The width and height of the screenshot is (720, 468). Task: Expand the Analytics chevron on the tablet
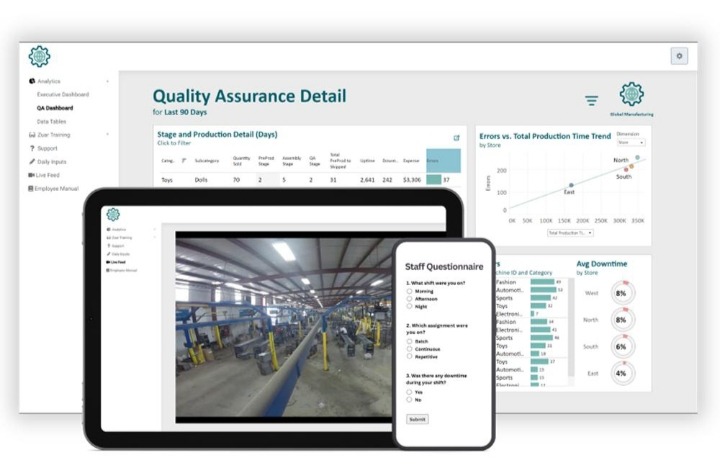coord(155,229)
